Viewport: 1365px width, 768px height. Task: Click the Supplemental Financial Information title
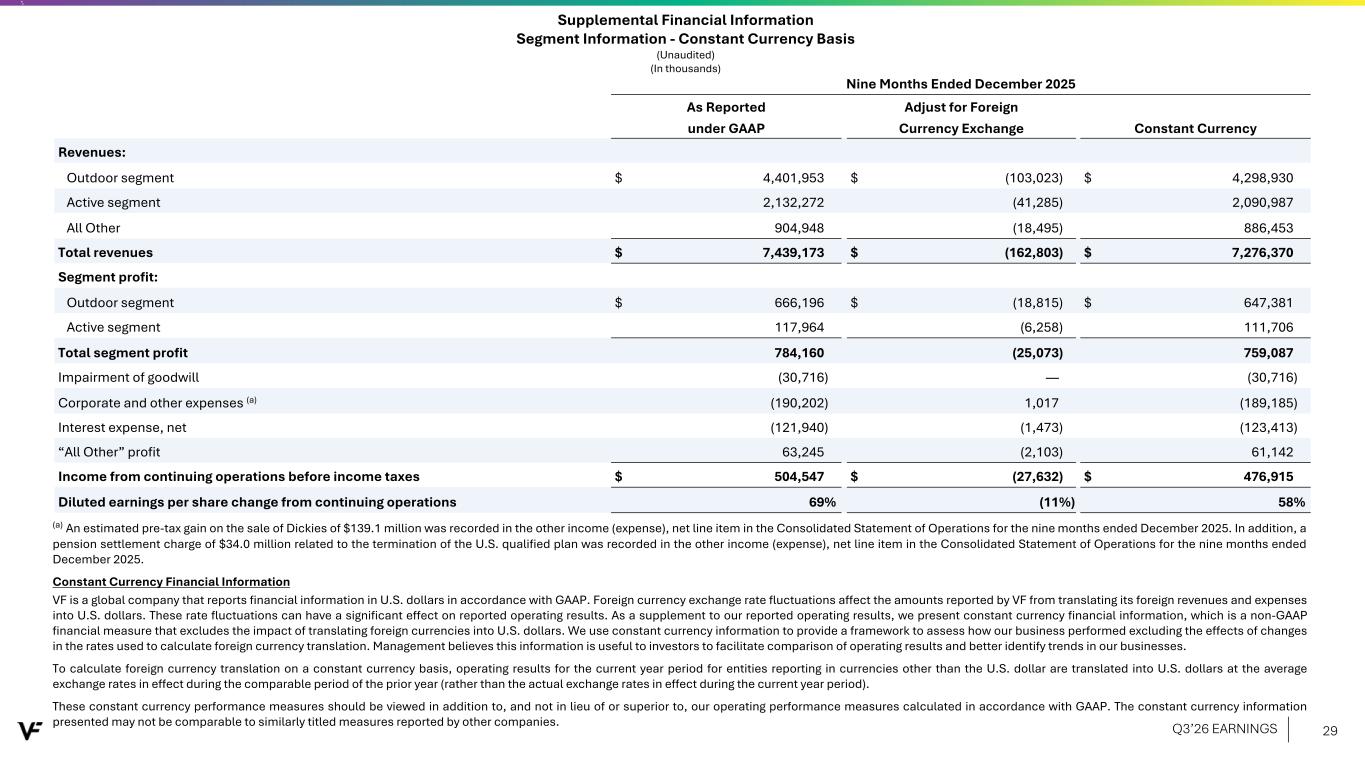(x=685, y=20)
